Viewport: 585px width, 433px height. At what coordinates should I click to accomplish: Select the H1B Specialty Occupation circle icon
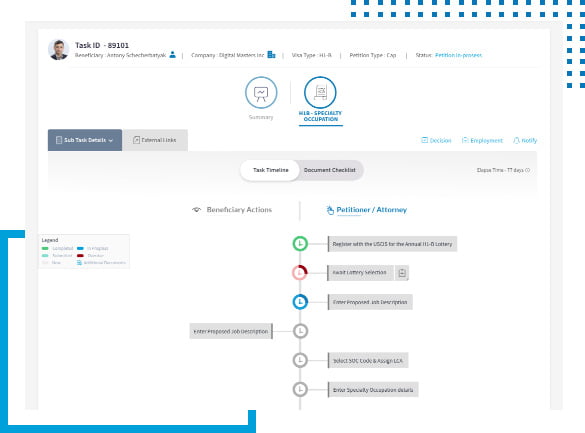coord(320,92)
